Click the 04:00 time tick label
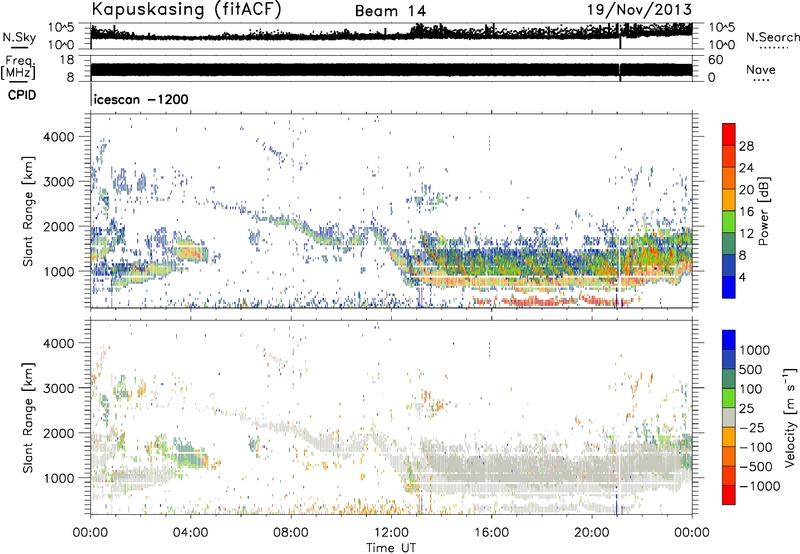The image size is (800, 554). click(x=191, y=533)
